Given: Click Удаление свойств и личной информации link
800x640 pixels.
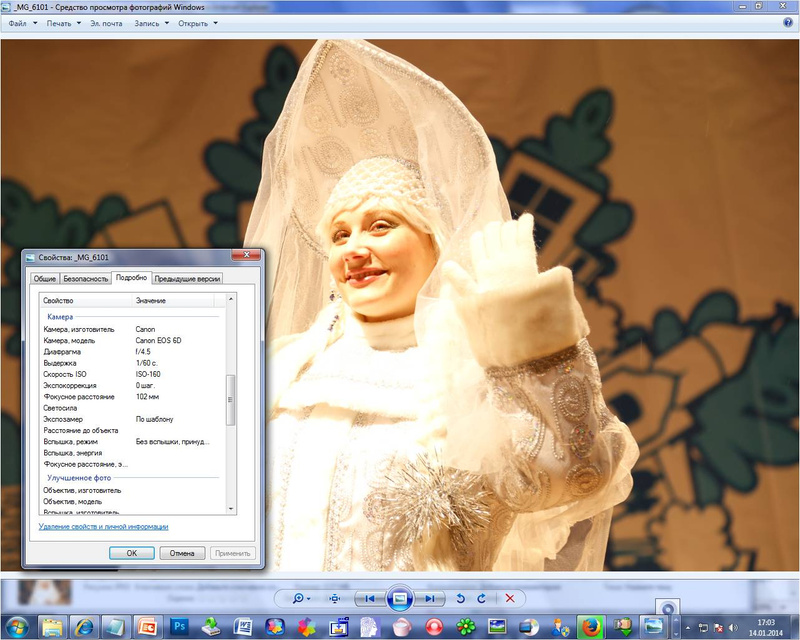Looking at the screenshot, I should click(104, 526).
